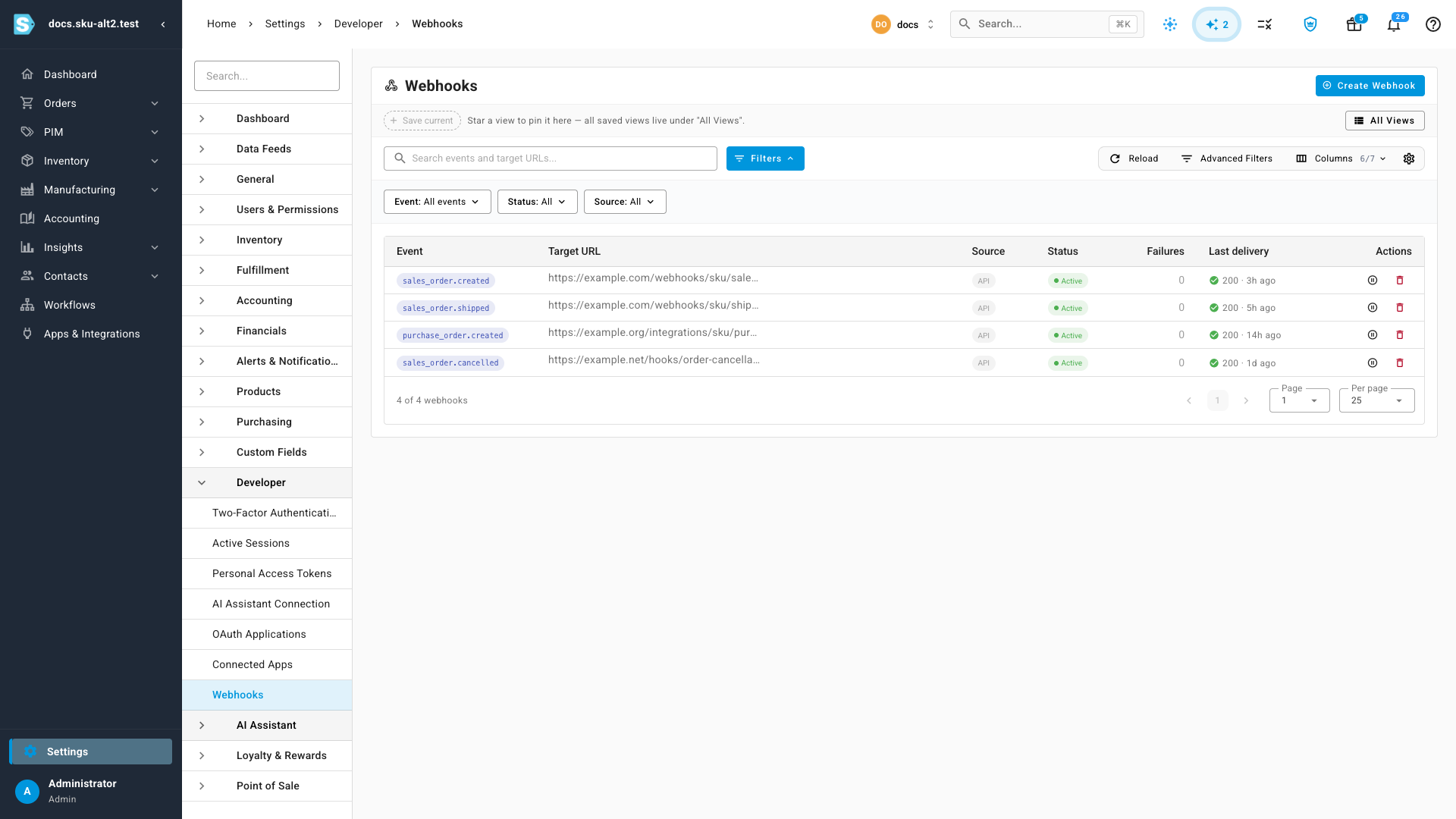
Task: Delete the purchase_order.created webhook
Action: click(1400, 335)
